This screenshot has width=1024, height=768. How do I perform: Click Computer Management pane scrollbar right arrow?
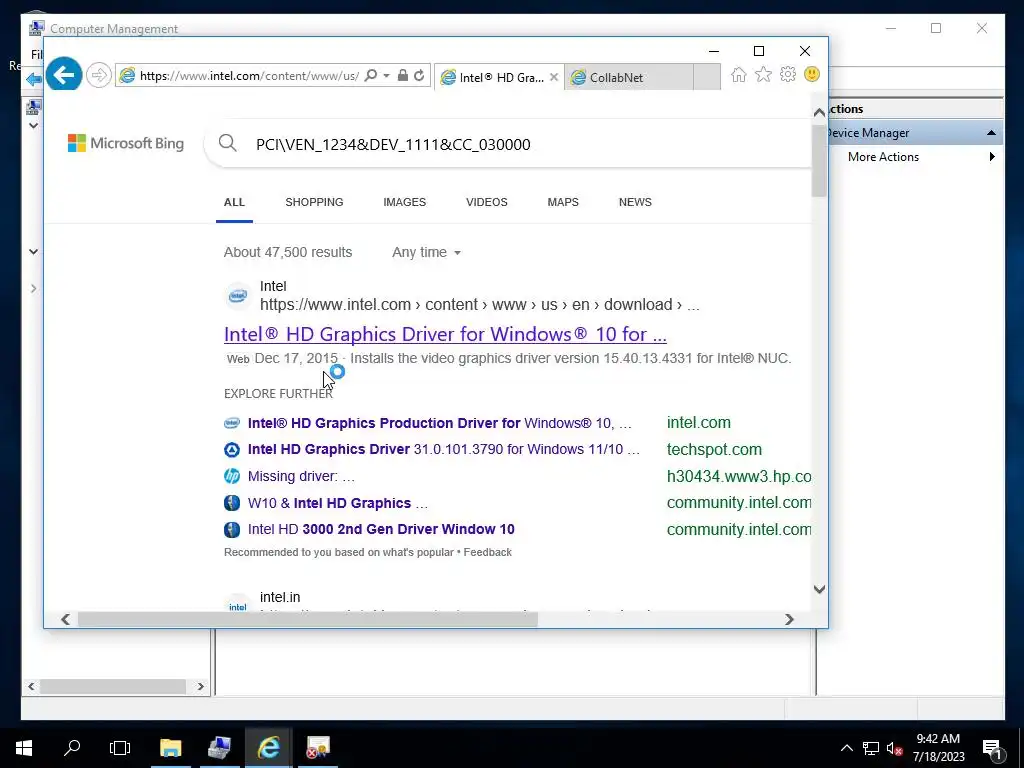pyautogui.click(x=200, y=686)
